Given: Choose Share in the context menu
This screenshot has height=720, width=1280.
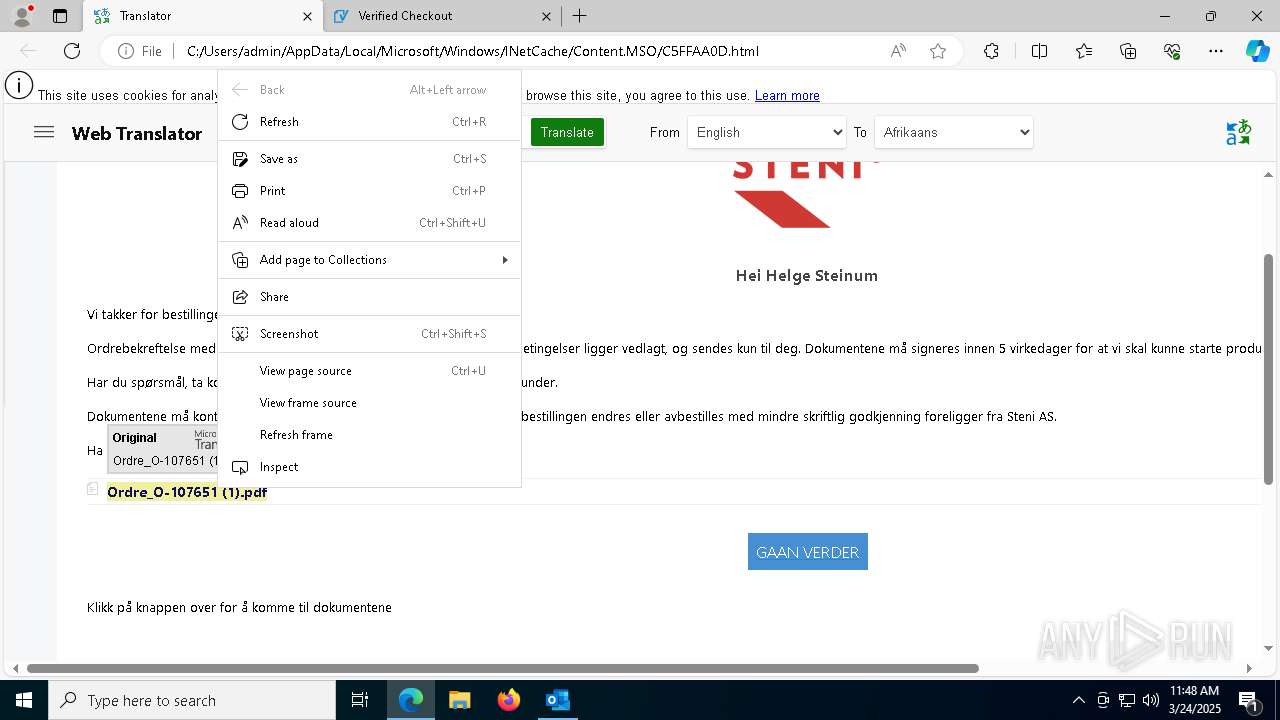Looking at the screenshot, I should coord(369,297).
